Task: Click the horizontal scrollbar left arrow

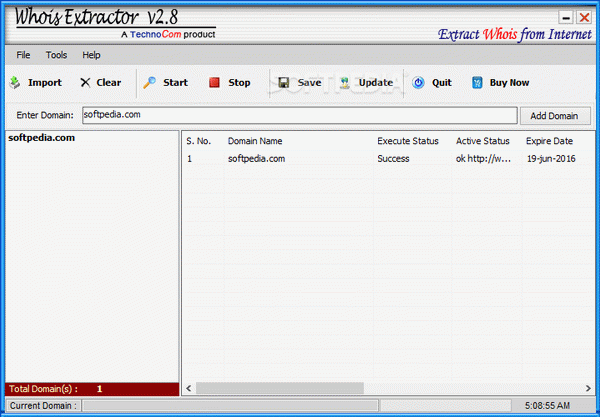Action: [x=189, y=388]
